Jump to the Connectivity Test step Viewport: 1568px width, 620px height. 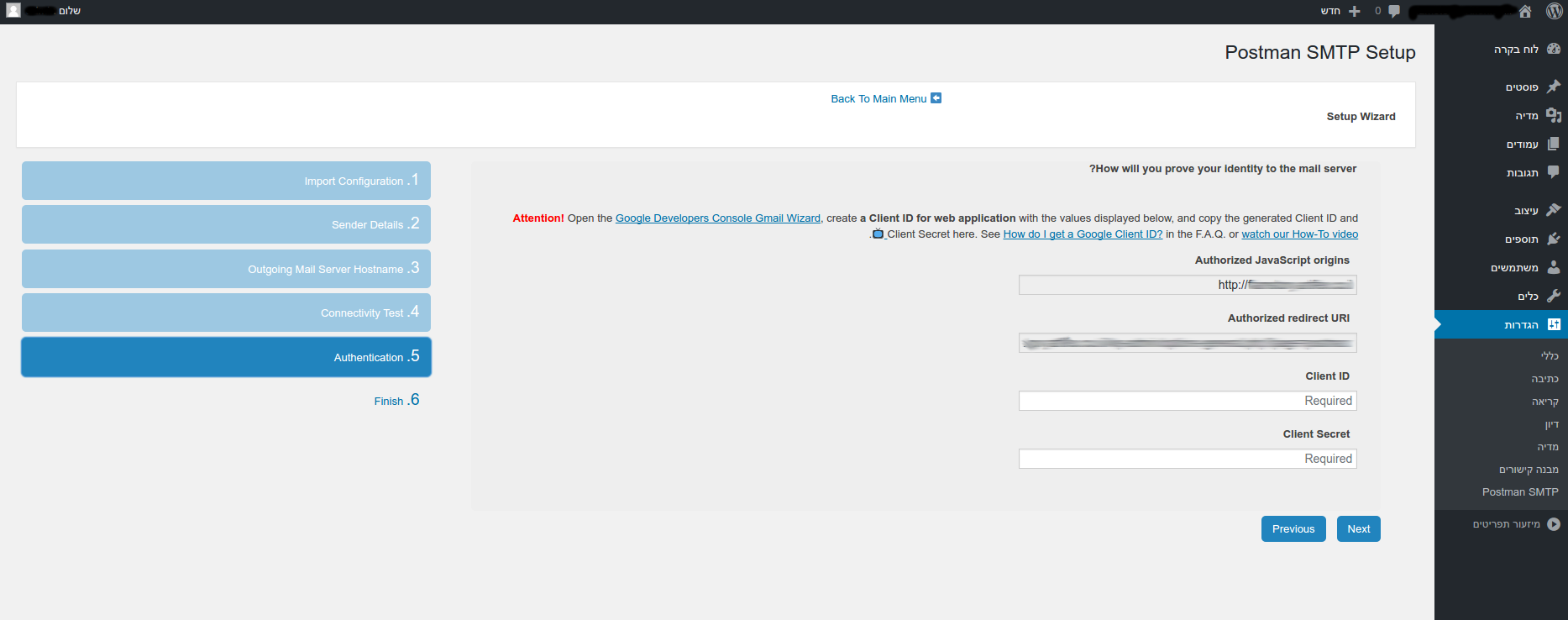click(x=226, y=313)
